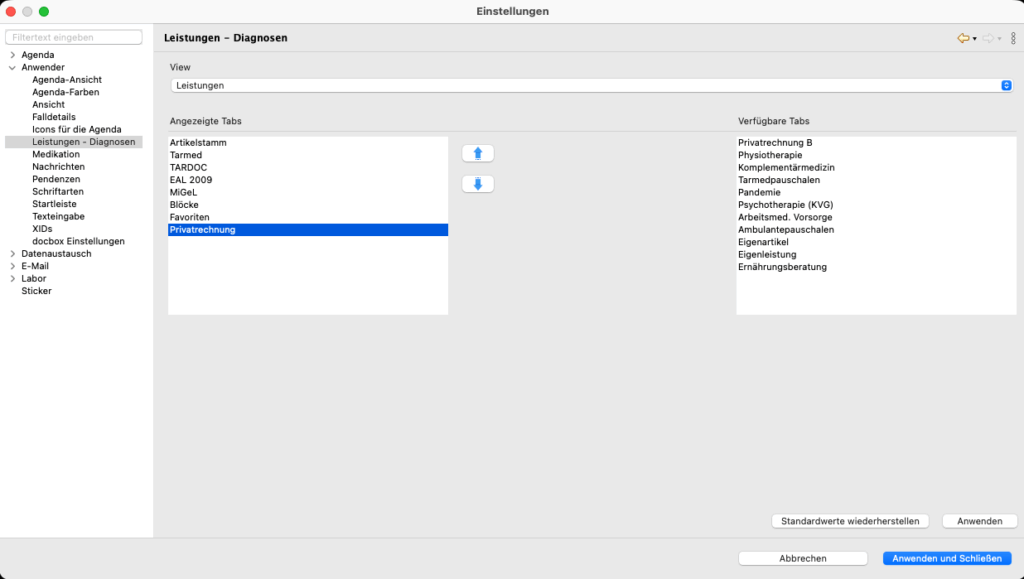Screen dimensions: 1024x579
Task: Click the yellow back navigation arrow
Action: [x=963, y=38]
